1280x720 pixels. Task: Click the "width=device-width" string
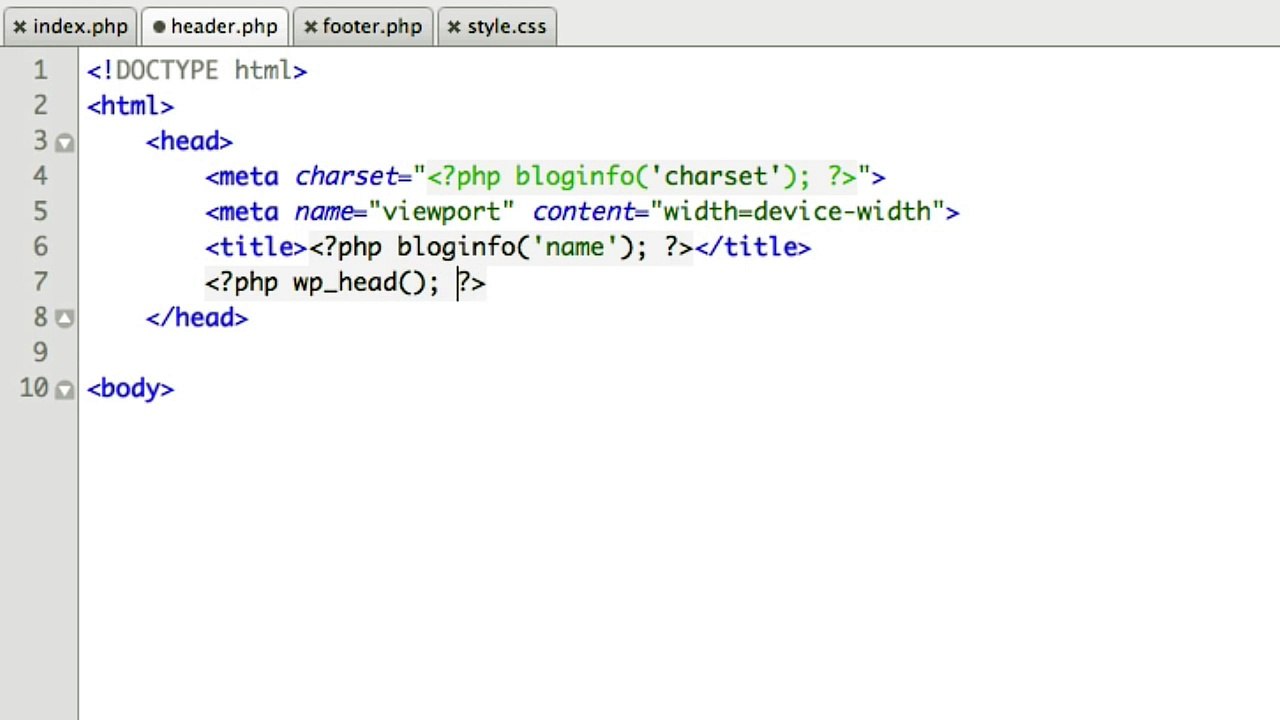tap(798, 212)
